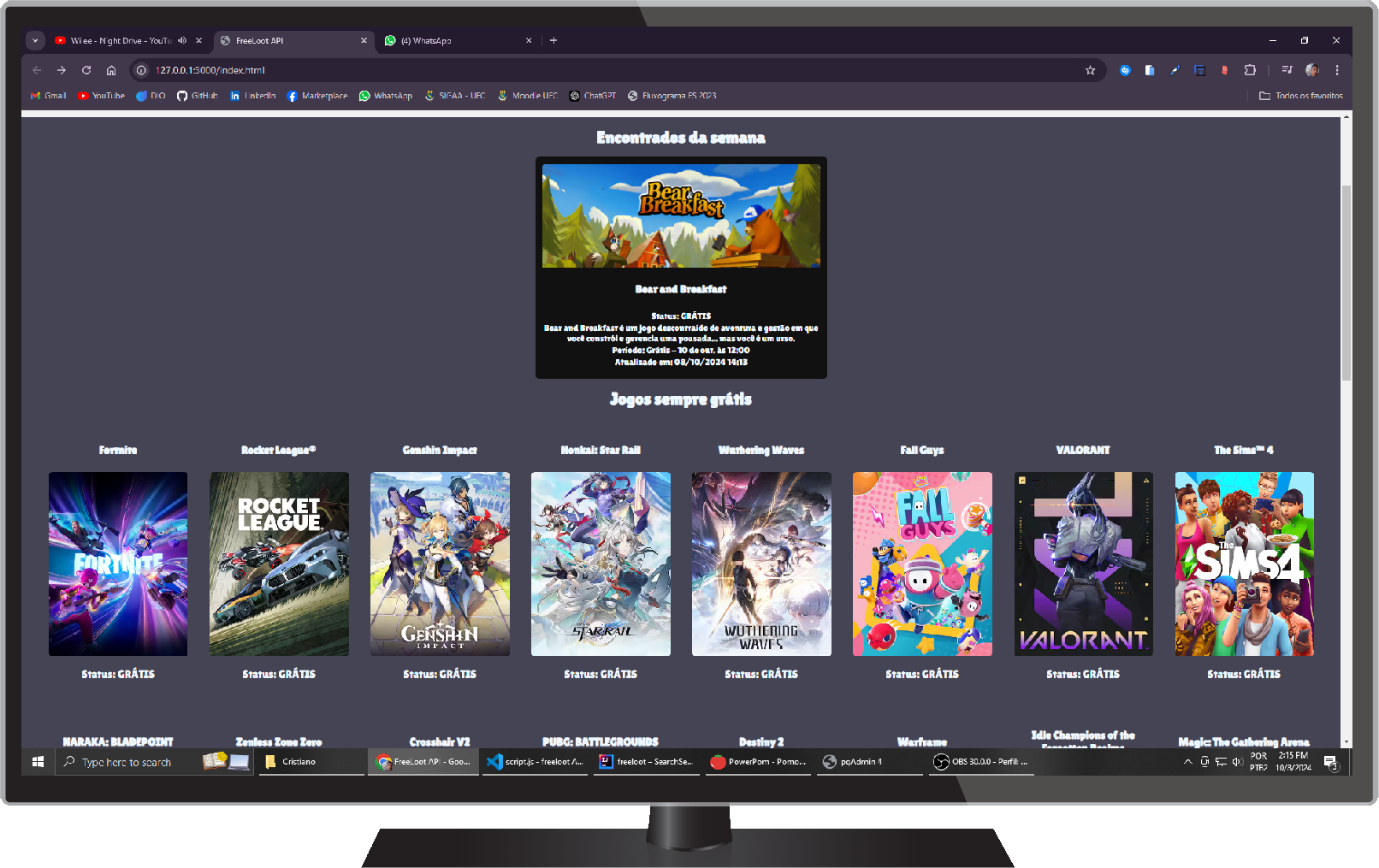Image resolution: width=1379 pixels, height=868 pixels.
Task: Click the Warframe game title
Action: click(x=922, y=741)
